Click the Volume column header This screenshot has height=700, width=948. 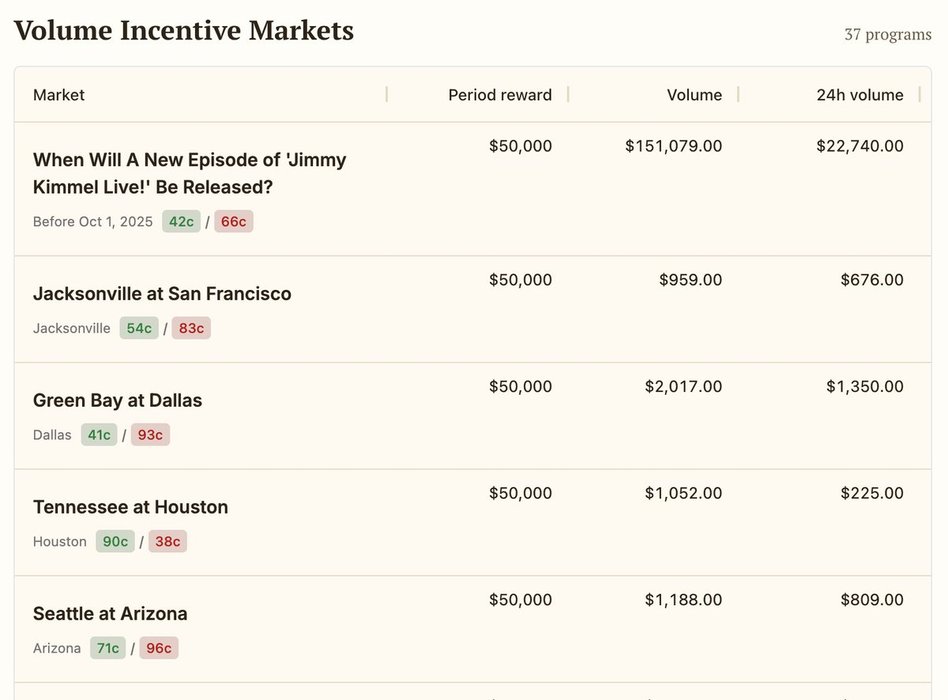[x=694, y=95]
